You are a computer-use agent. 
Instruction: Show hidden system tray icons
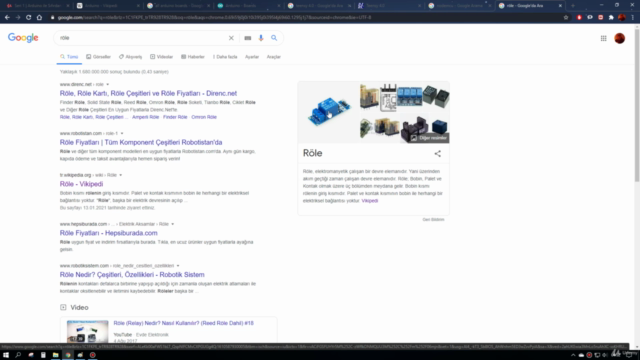pyautogui.click(x=573, y=355)
